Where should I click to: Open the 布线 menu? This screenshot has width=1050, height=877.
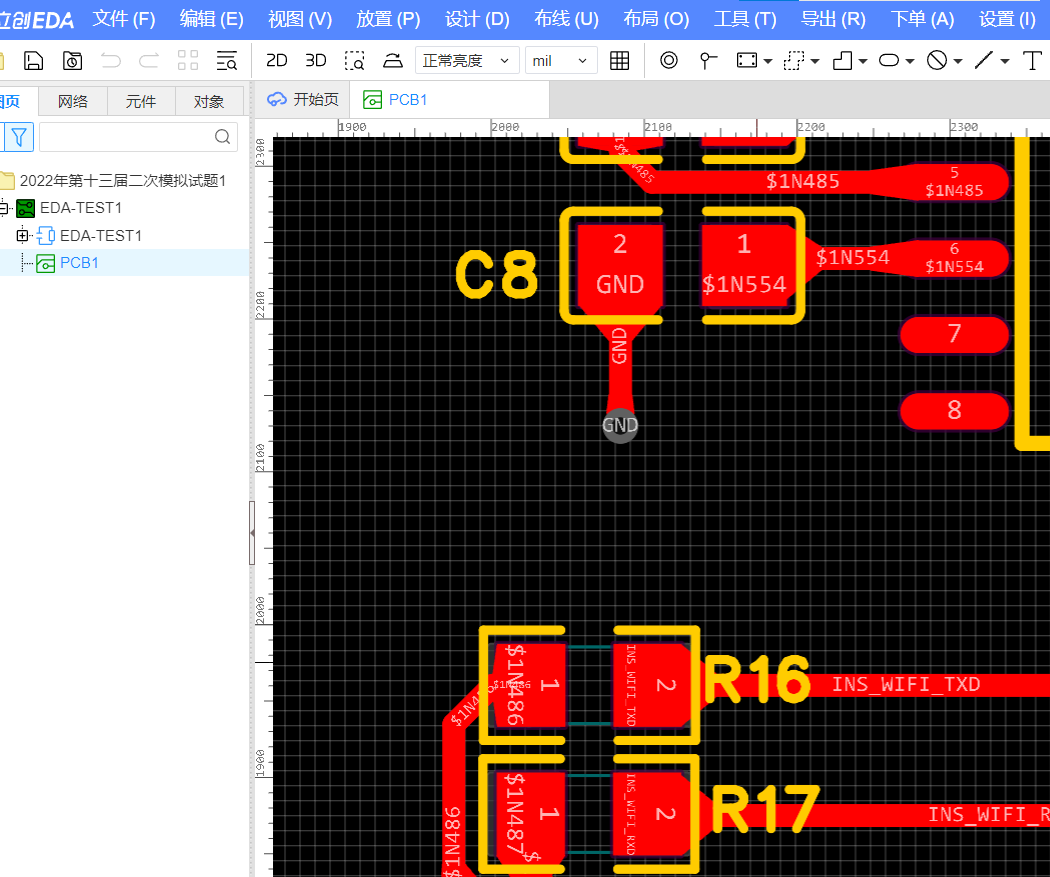coord(566,18)
